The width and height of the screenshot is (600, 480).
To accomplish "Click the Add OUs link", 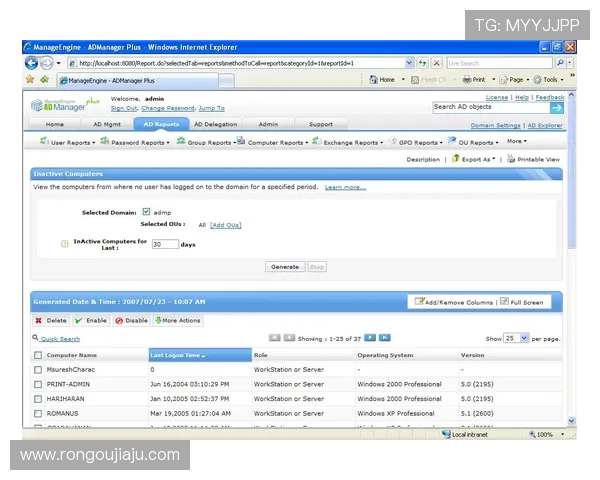I will pyautogui.click(x=226, y=225).
